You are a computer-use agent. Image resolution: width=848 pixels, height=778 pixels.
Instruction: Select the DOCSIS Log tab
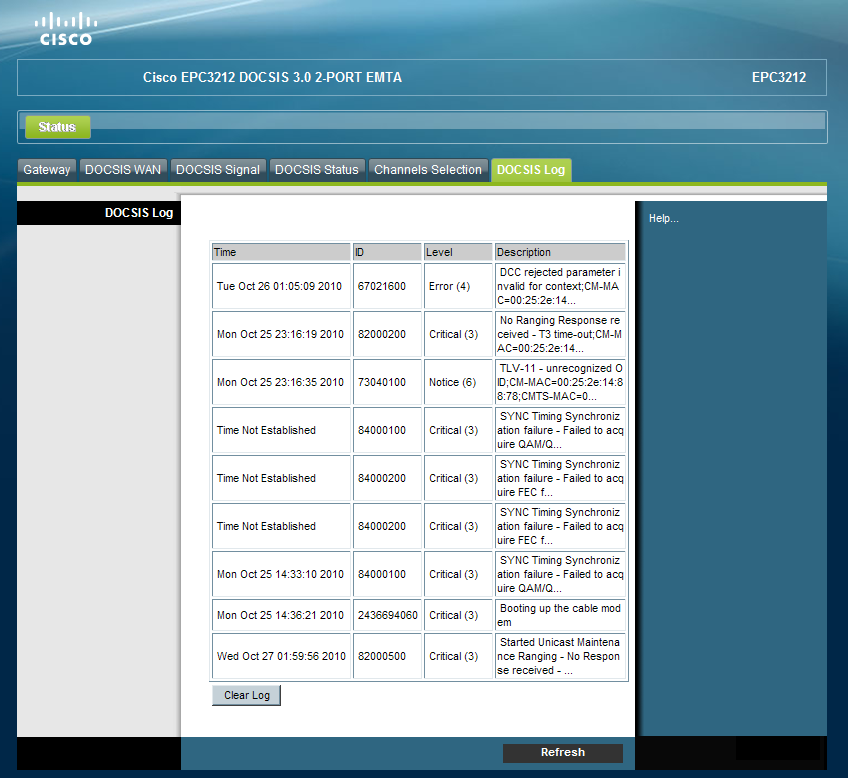(x=531, y=170)
